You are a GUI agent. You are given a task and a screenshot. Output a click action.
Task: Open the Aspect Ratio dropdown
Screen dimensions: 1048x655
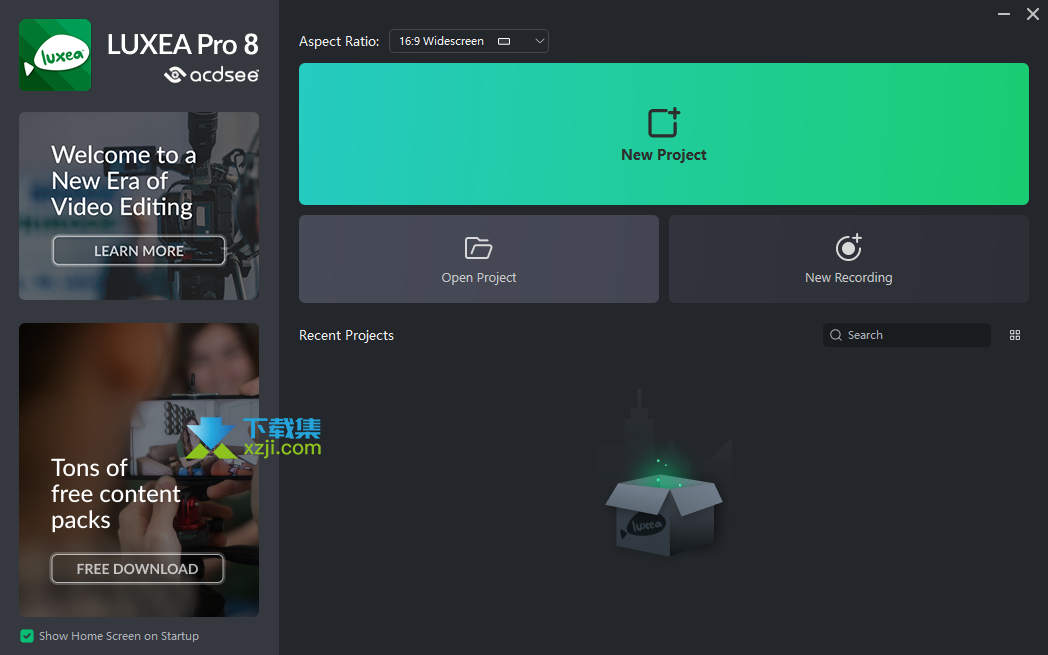click(468, 41)
